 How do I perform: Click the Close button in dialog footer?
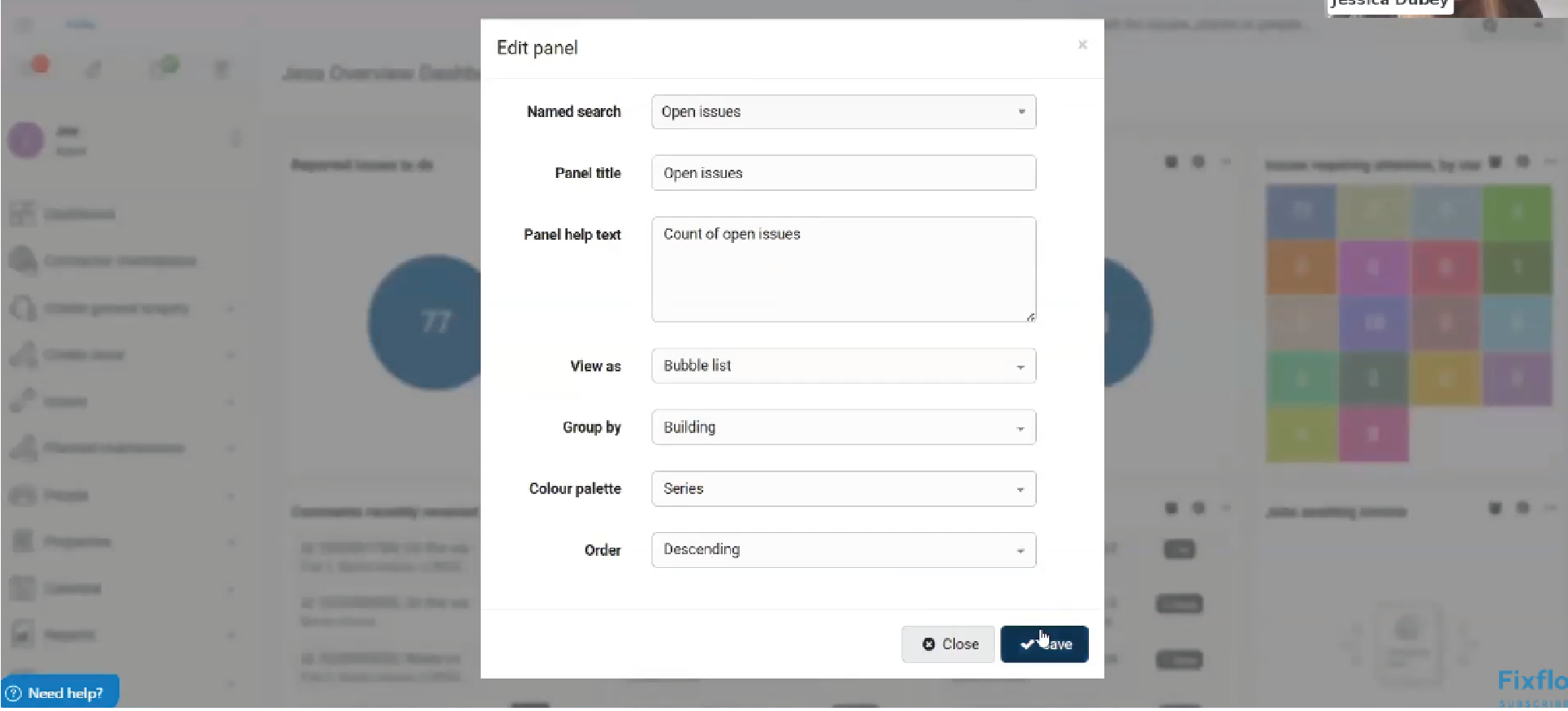click(948, 644)
